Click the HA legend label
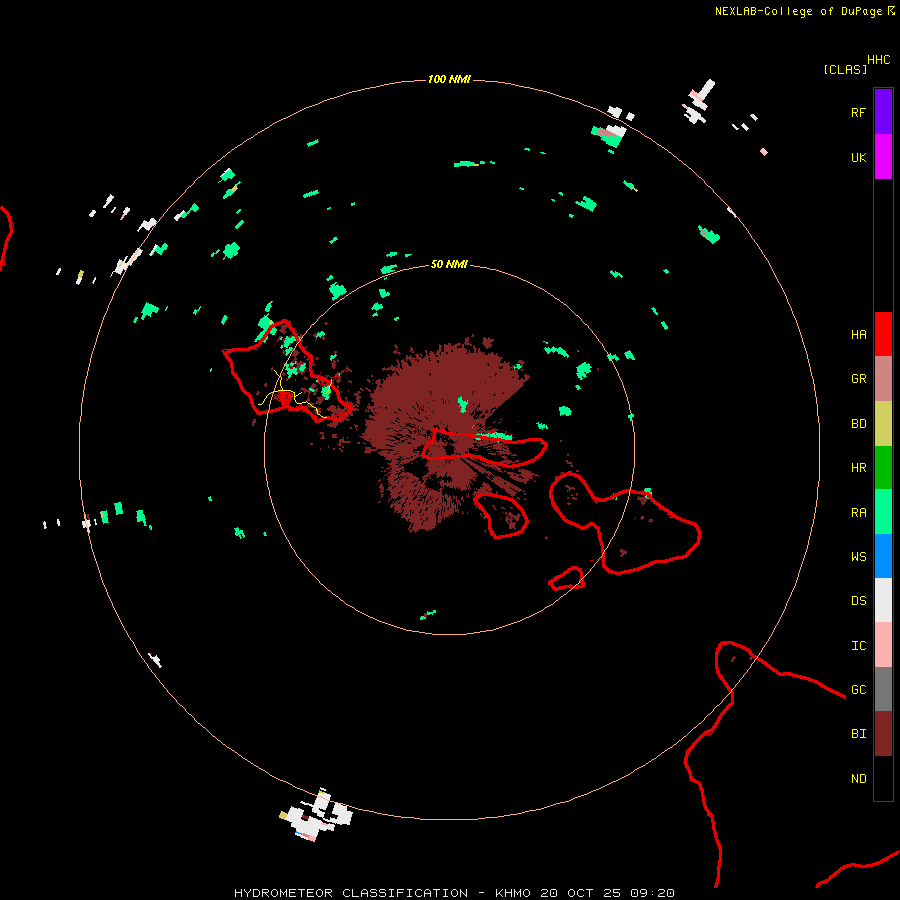900x900 pixels. click(858, 335)
